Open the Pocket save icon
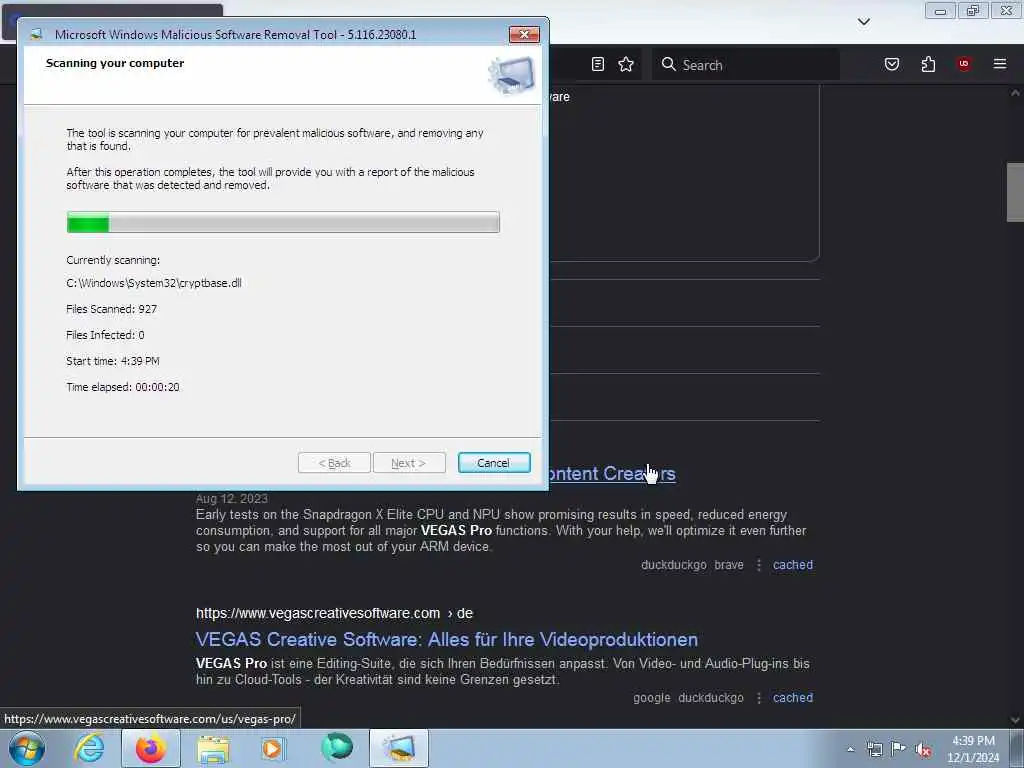1024x768 pixels. (891, 64)
